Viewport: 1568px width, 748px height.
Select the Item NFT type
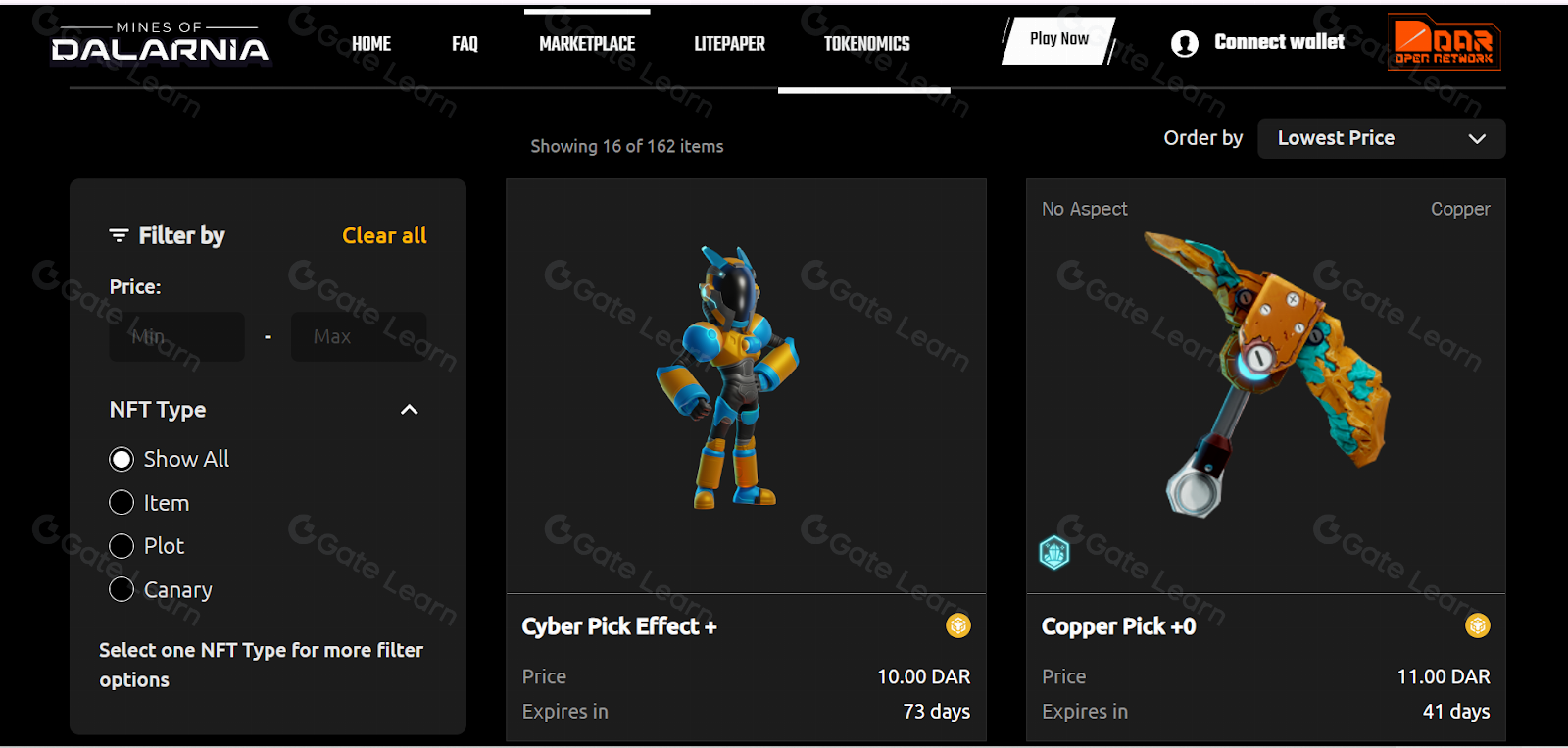tap(122, 503)
